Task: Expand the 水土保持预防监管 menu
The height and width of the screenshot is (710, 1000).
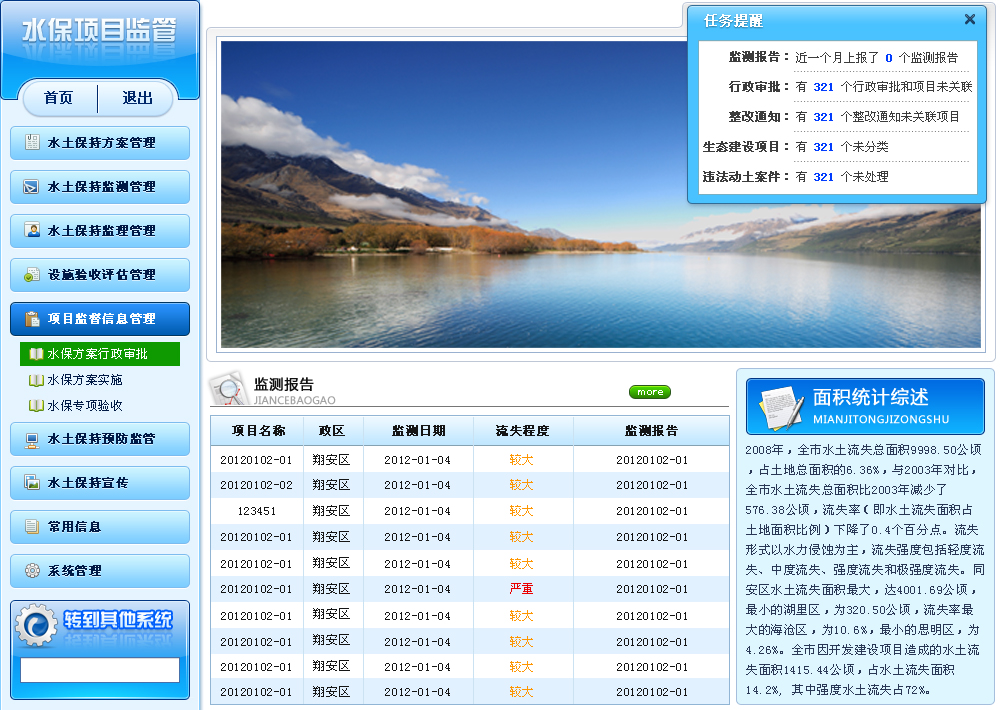Action: pyautogui.click(x=100, y=439)
